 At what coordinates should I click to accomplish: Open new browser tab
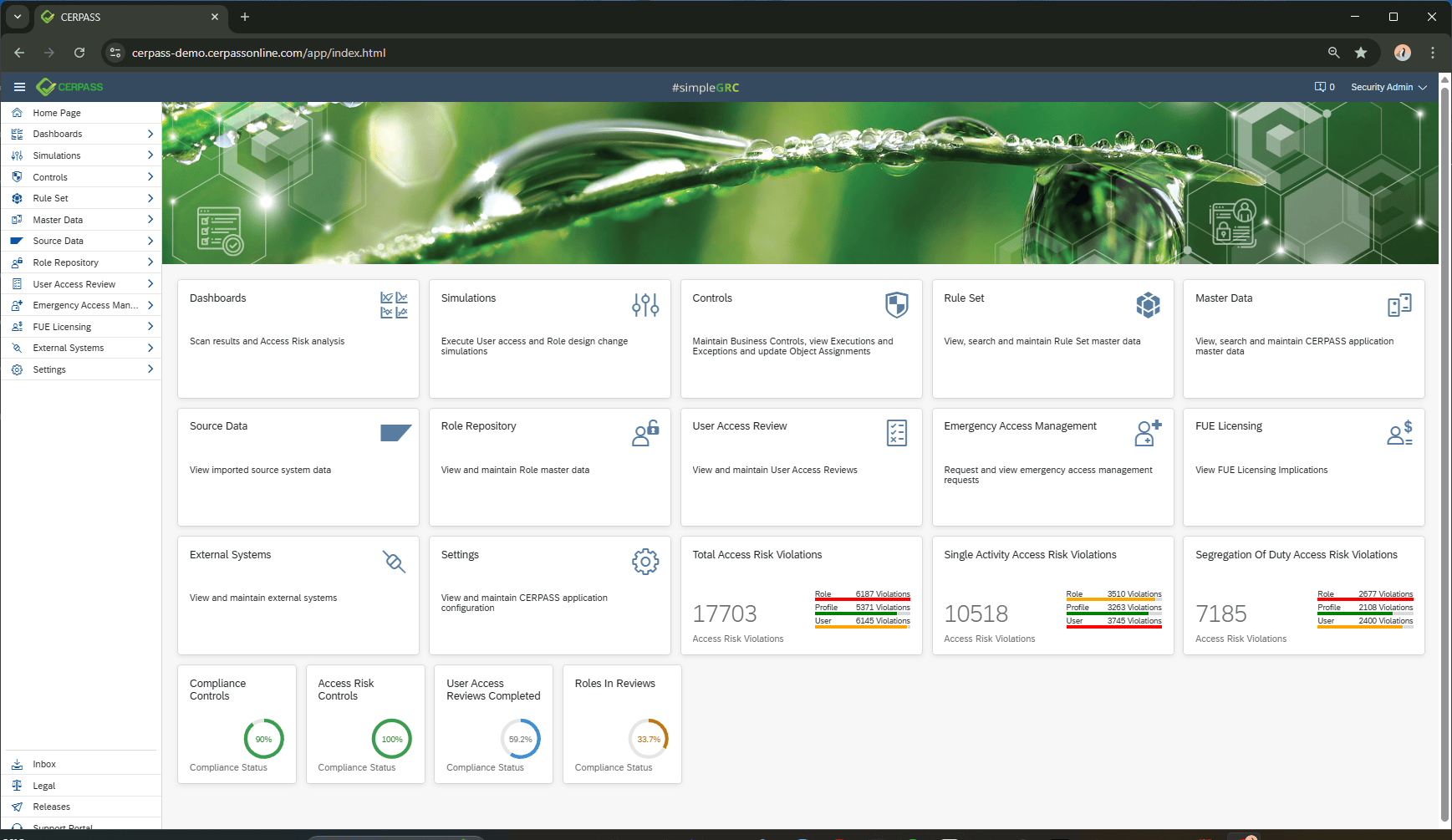tap(245, 17)
